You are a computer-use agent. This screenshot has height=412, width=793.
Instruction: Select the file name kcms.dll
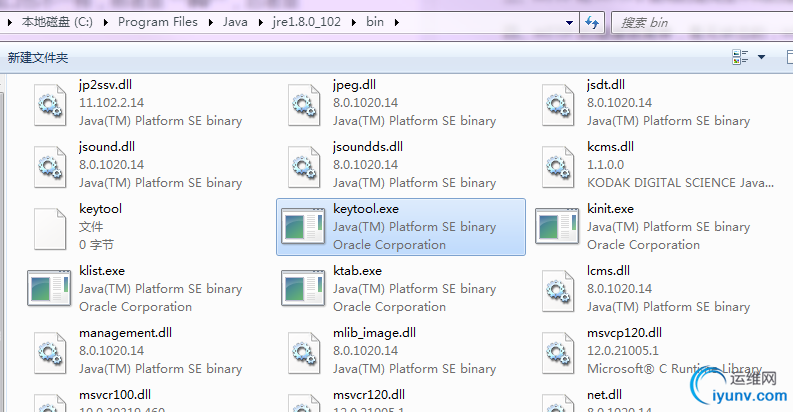coord(610,147)
